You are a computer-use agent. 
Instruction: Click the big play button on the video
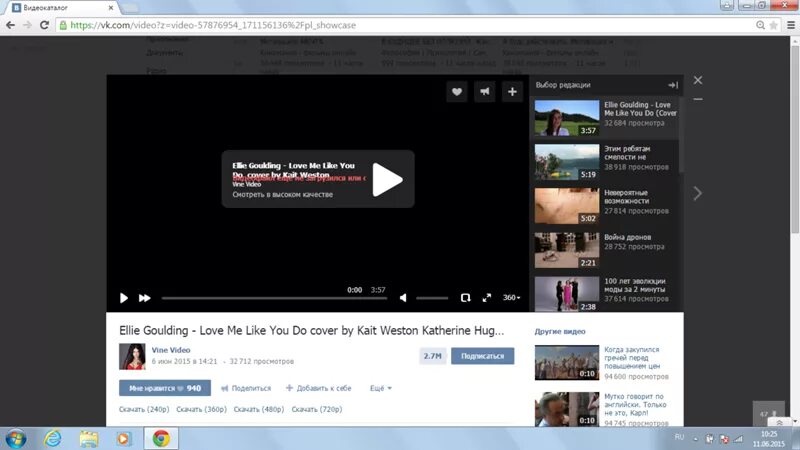[387, 179]
